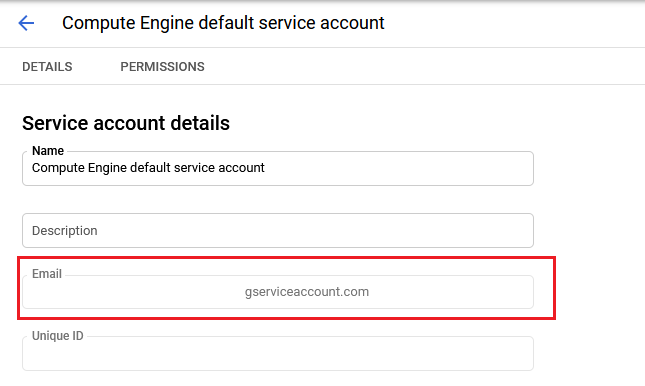Viewport: 645px width, 386px height.
Task: Click the page title 'Compute Engine default service account'
Action: (223, 23)
